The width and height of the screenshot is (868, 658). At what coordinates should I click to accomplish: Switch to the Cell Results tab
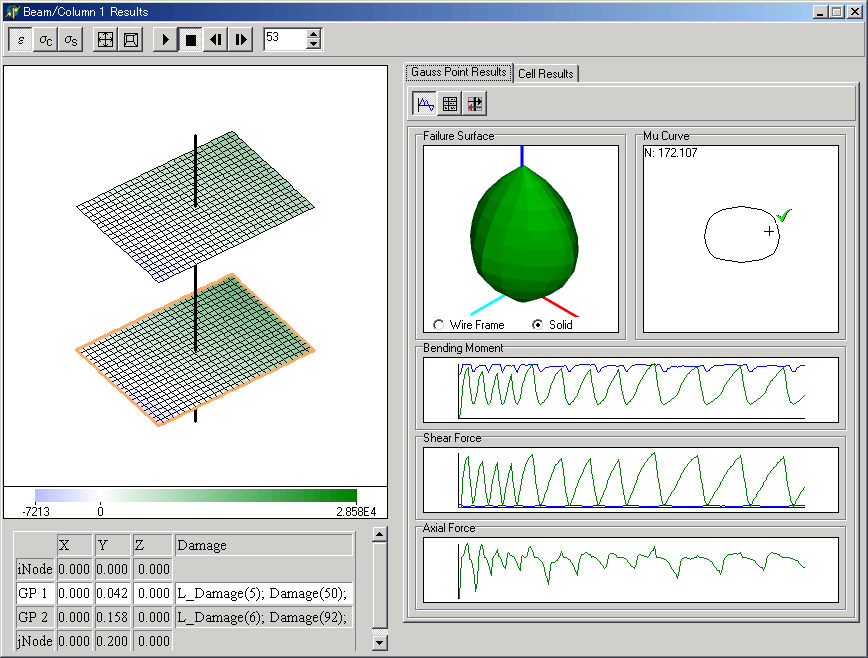[545, 73]
